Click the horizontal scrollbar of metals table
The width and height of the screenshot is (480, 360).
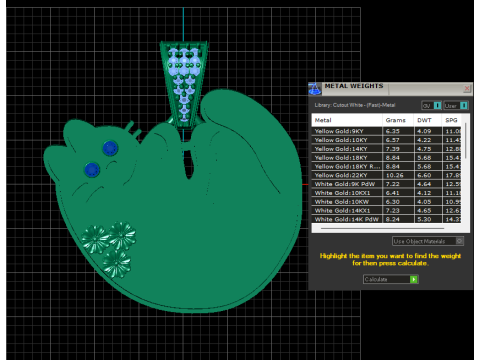tap(382, 228)
